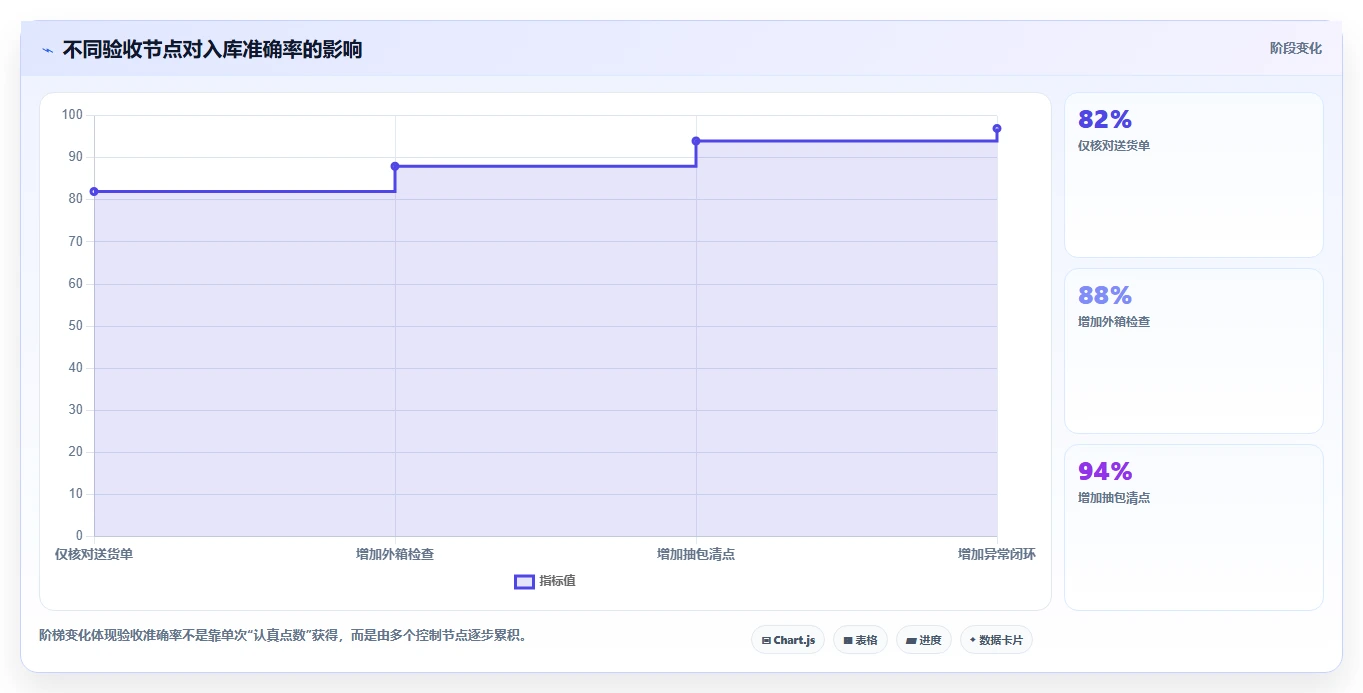1363x693 pixels.
Task: Click the description text starting with 阶梯变化体现验收准确率
Action: tap(283, 635)
